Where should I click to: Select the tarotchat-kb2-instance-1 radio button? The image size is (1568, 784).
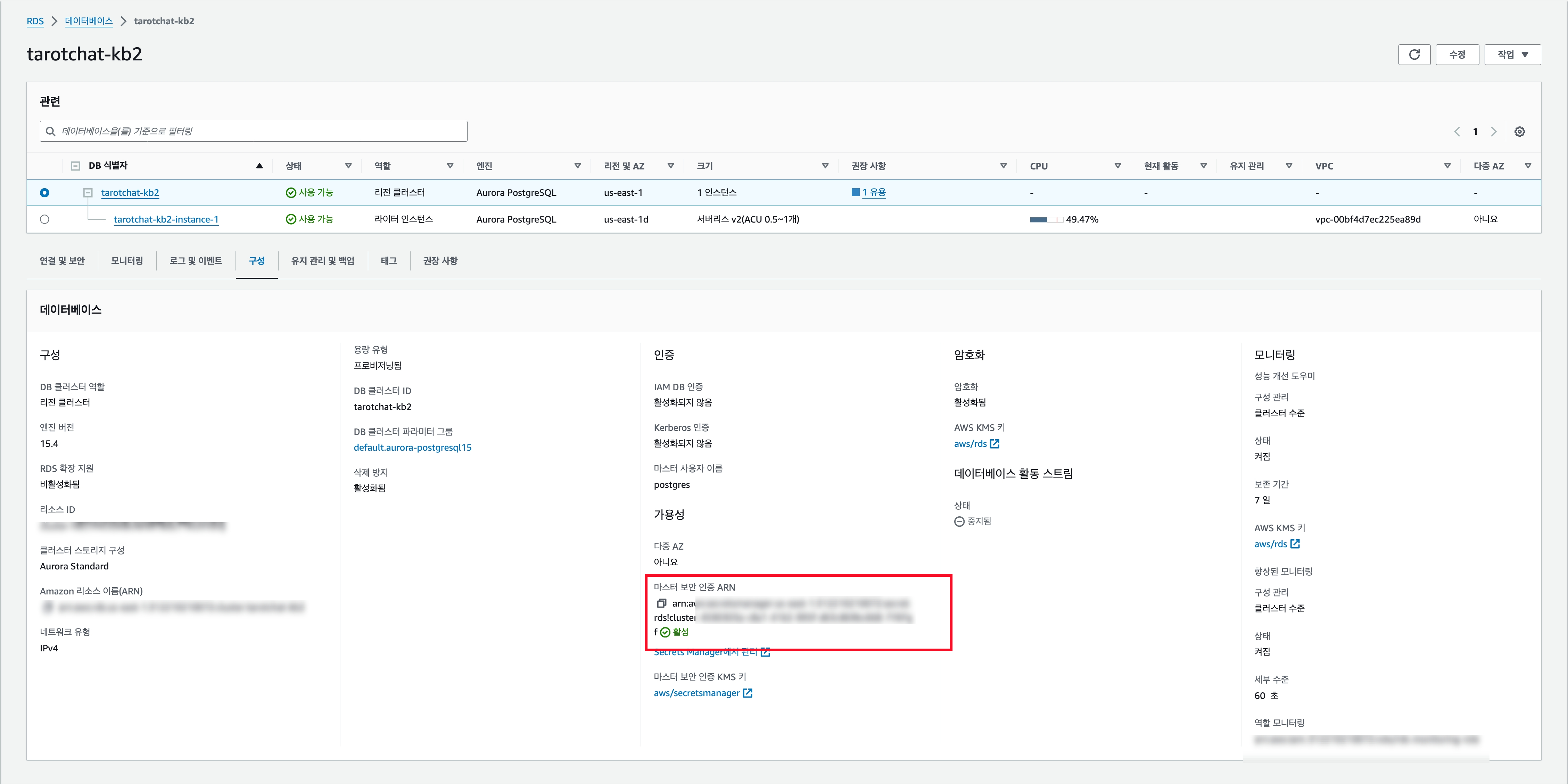click(x=44, y=219)
